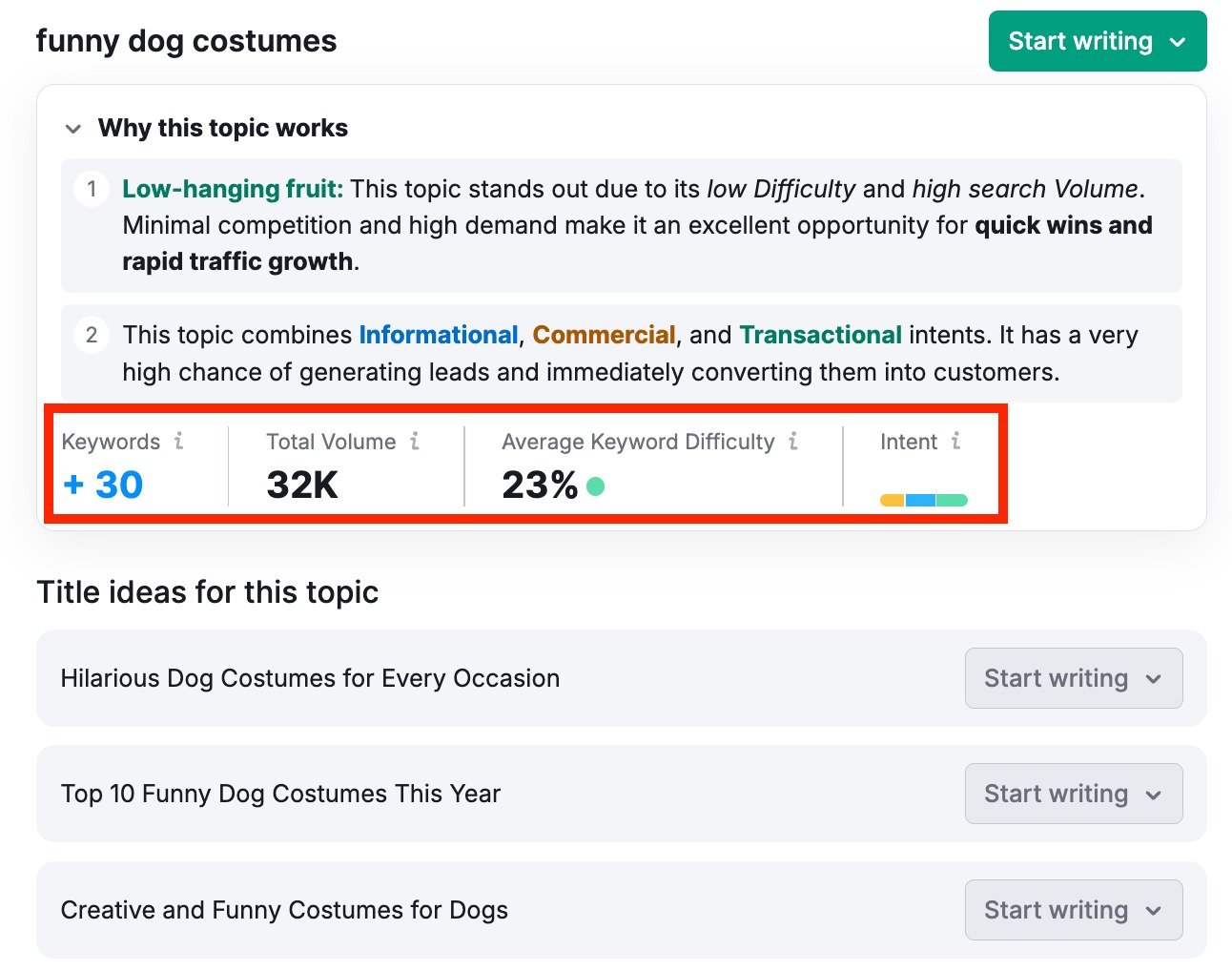1232x971 pixels.
Task: Select the funny dog costumes topic title
Action: (186, 40)
